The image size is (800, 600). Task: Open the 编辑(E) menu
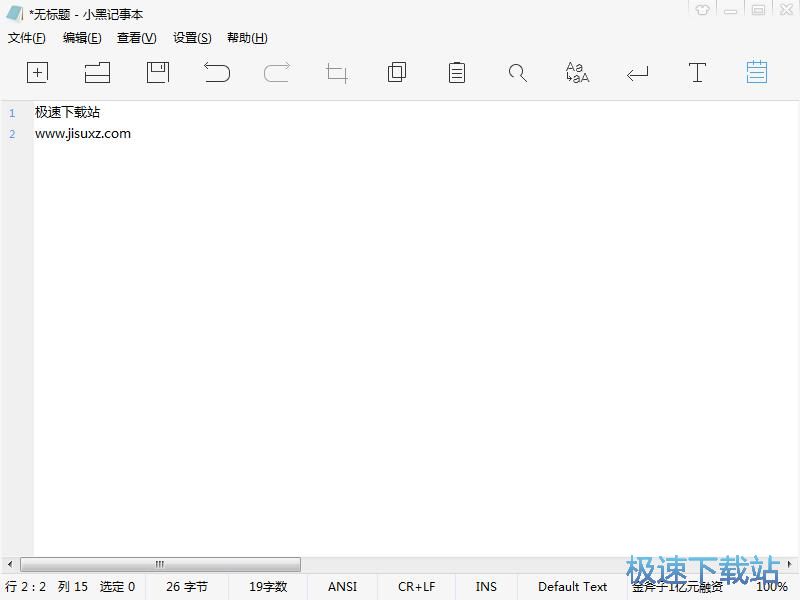[82, 38]
